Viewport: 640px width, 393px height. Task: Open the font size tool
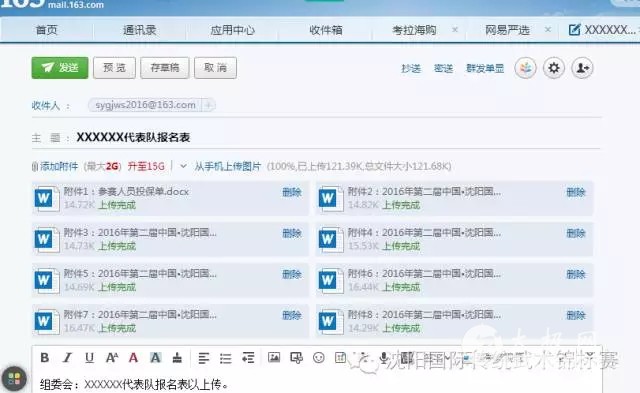pyautogui.click(x=111, y=358)
